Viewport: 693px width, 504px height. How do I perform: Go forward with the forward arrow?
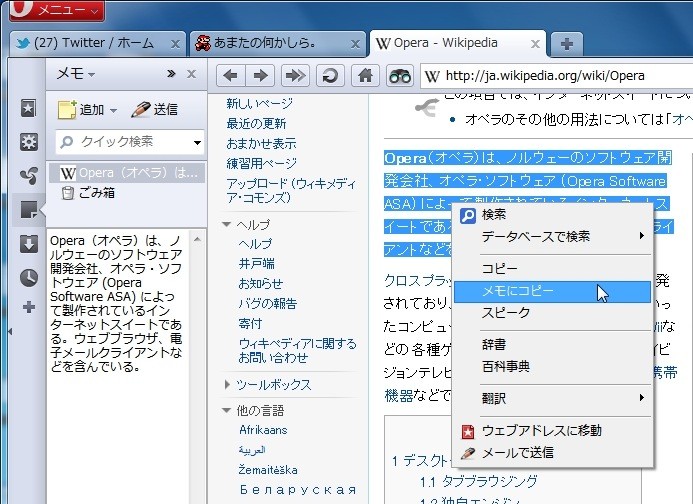(x=260, y=76)
